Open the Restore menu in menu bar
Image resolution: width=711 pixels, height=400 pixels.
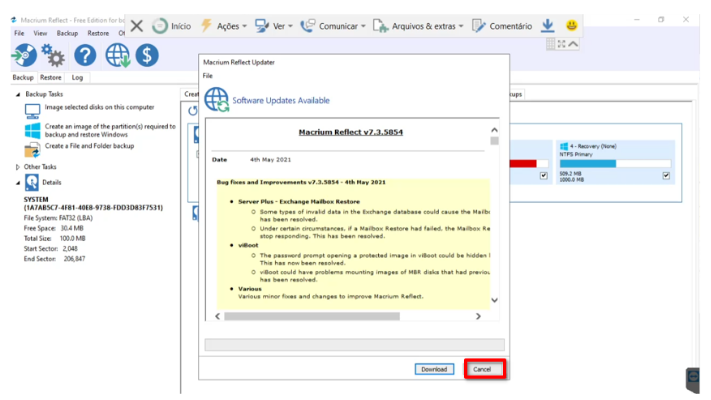(x=98, y=33)
